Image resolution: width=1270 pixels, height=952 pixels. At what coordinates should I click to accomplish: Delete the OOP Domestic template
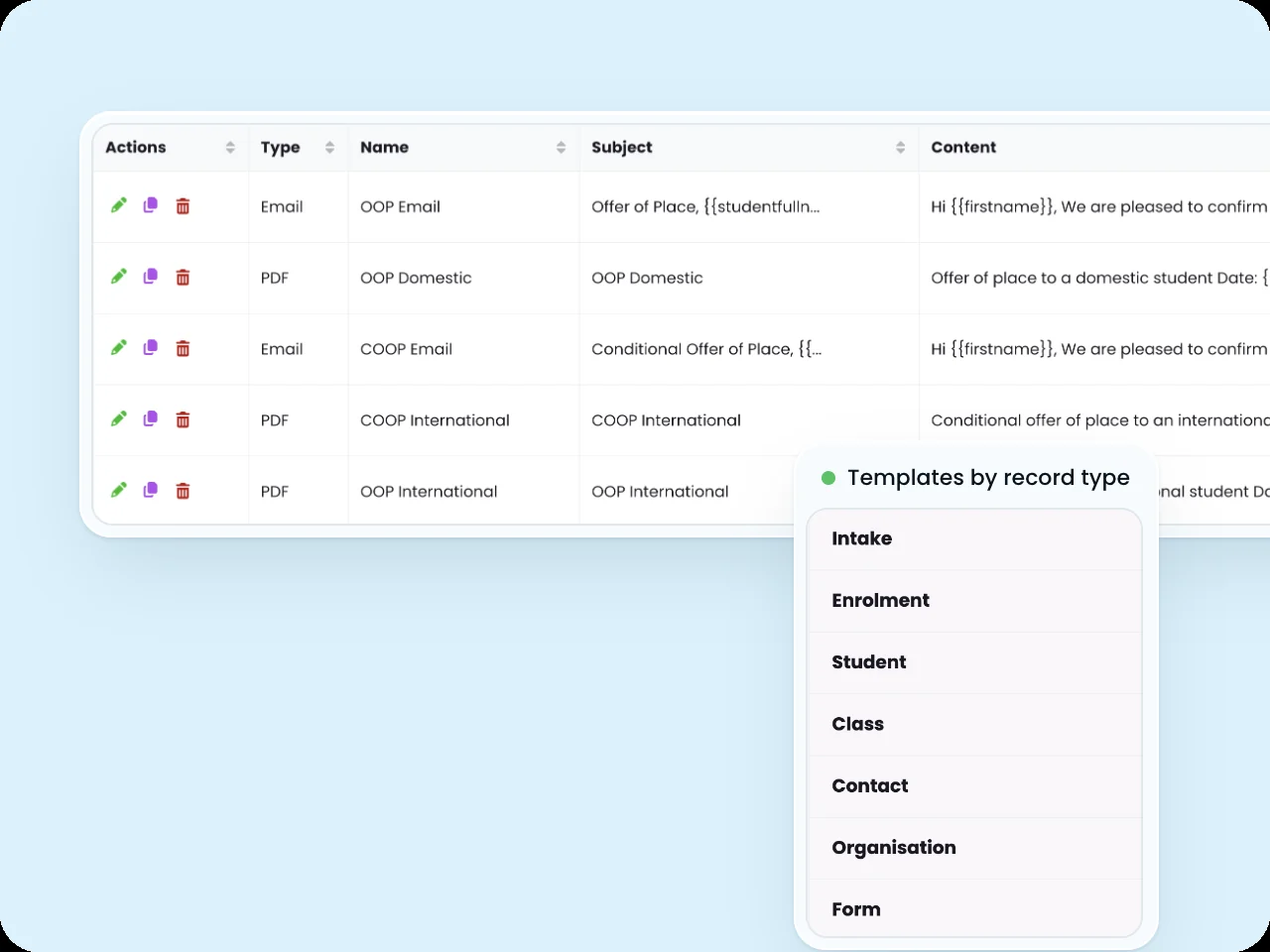[183, 278]
